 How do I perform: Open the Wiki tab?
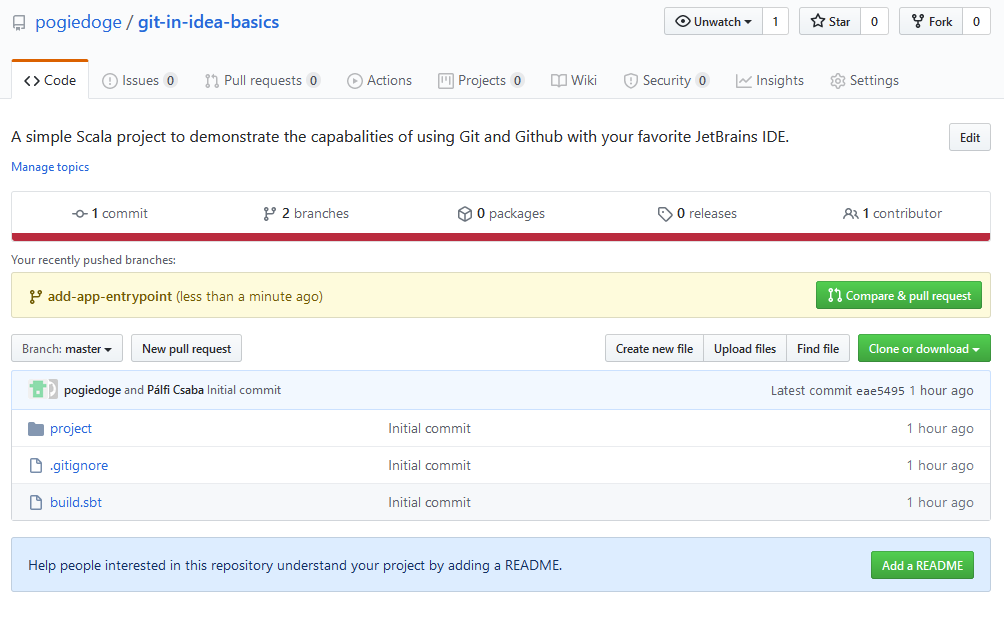coord(574,81)
